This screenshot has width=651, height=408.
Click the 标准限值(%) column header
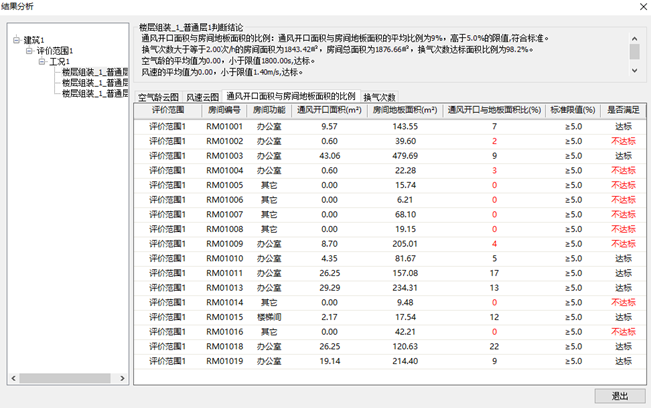pos(573,110)
